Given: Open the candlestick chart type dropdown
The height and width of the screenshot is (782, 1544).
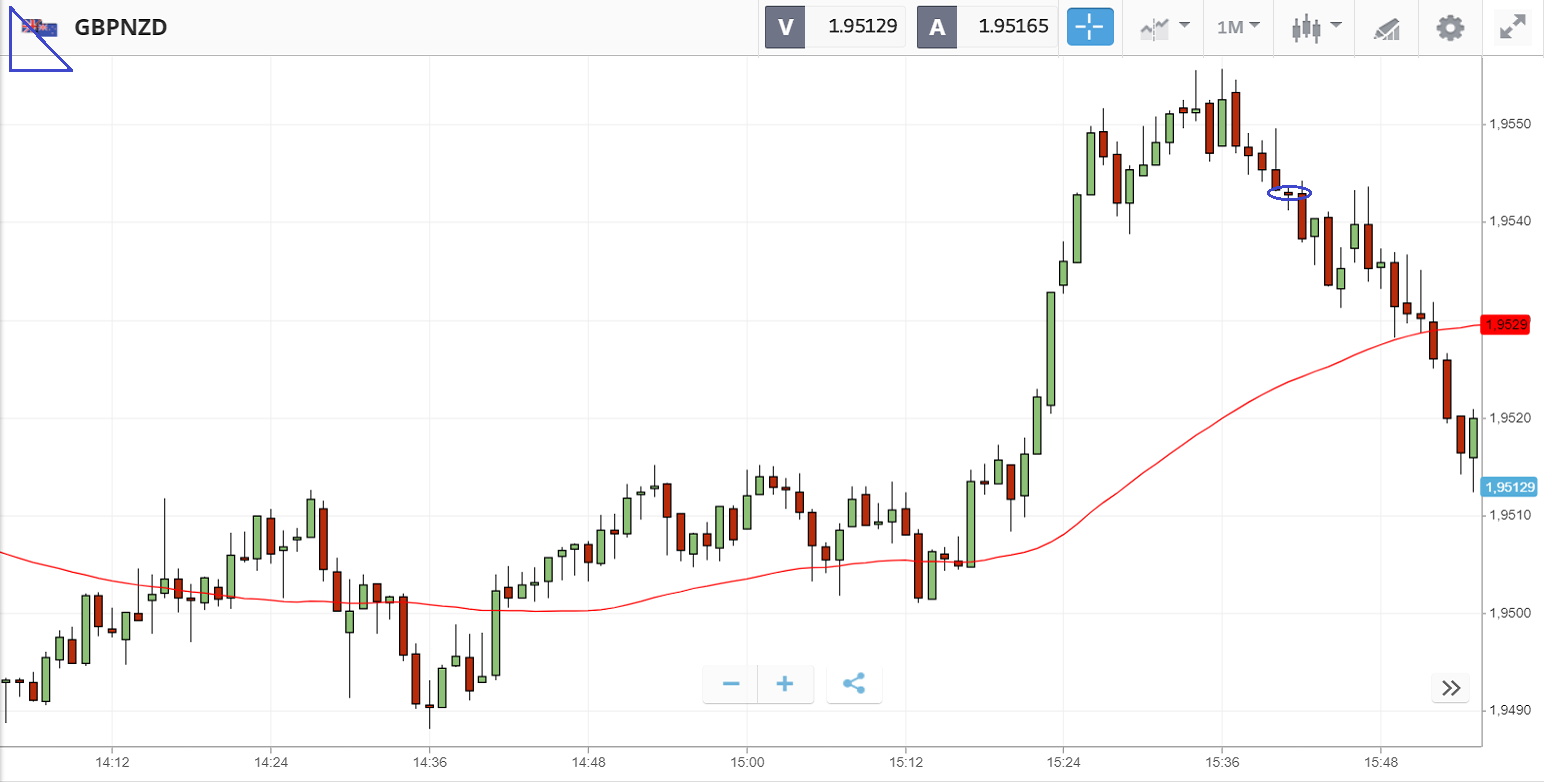Looking at the screenshot, I should (x=1315, y=27).
